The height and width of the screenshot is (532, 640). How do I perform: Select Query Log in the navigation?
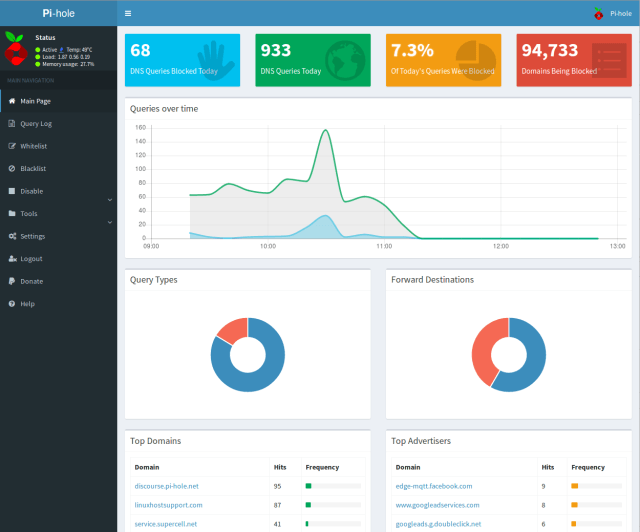tap(36, 124)
